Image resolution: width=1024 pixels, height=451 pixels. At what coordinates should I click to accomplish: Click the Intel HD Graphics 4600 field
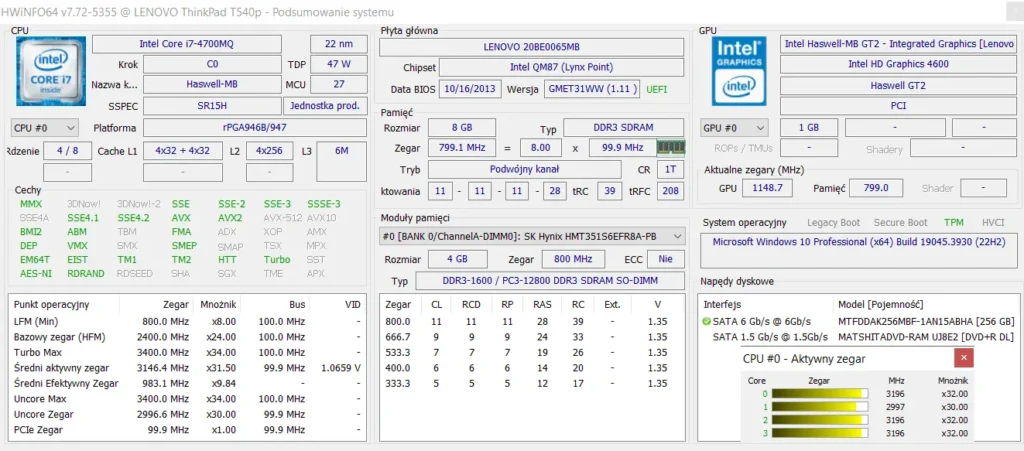tap(899, 65)
